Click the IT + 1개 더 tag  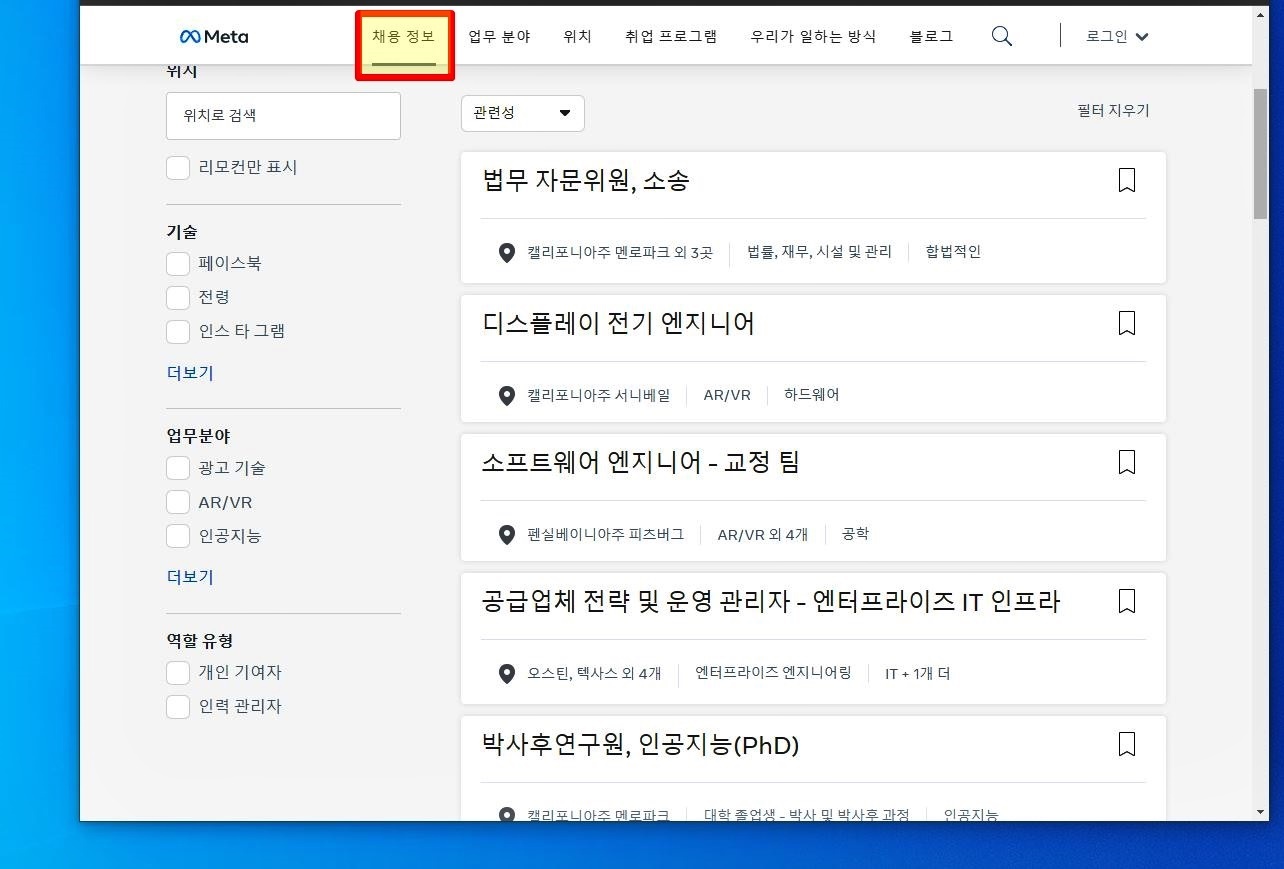[x=917, y=674]
